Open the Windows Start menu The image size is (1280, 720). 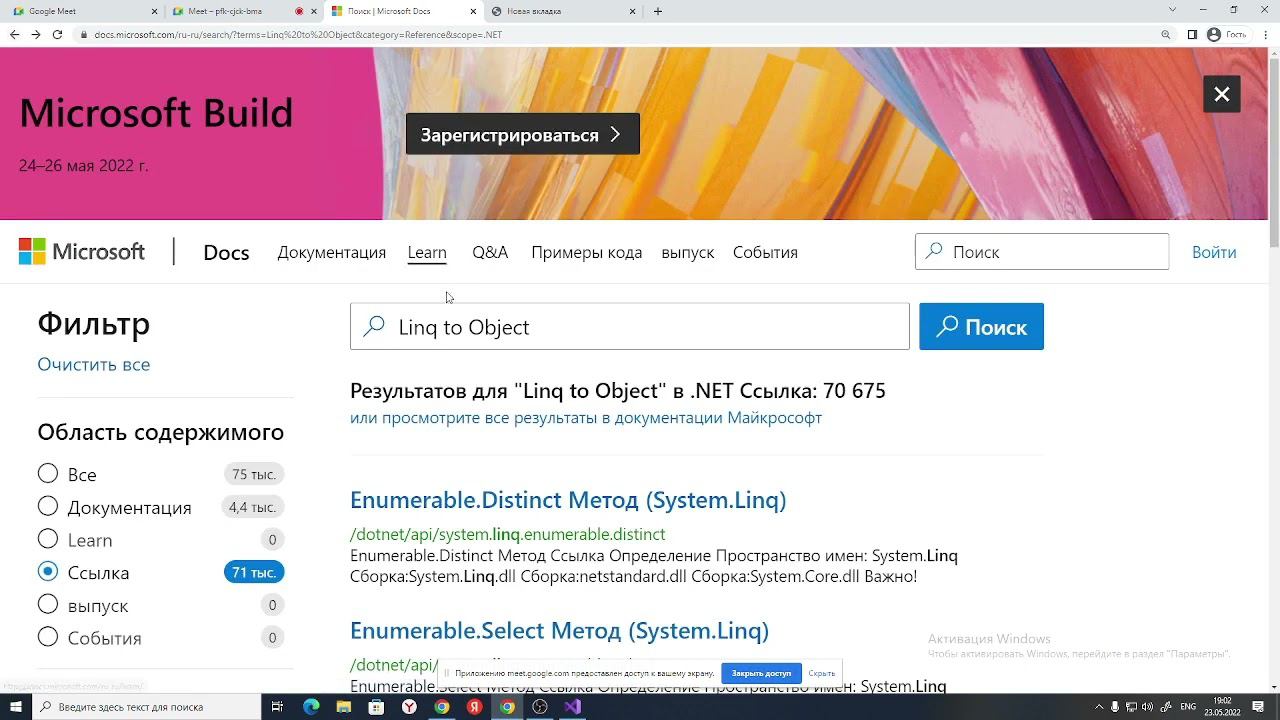[x=16, y=707]
